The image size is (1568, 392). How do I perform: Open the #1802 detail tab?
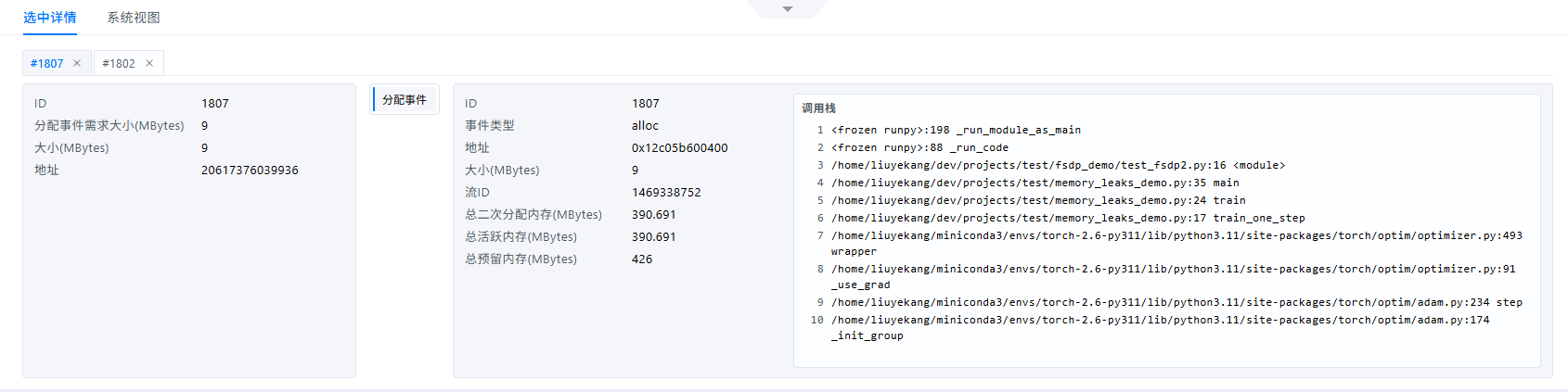pos(119,63)
